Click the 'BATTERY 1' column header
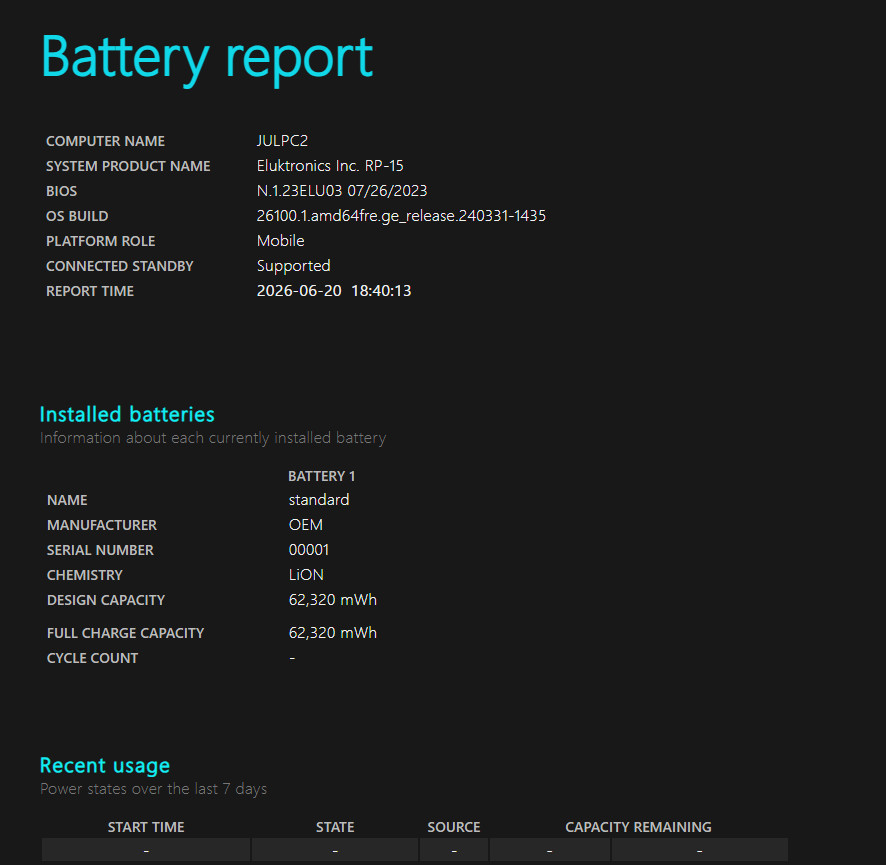 coord(322,476)
